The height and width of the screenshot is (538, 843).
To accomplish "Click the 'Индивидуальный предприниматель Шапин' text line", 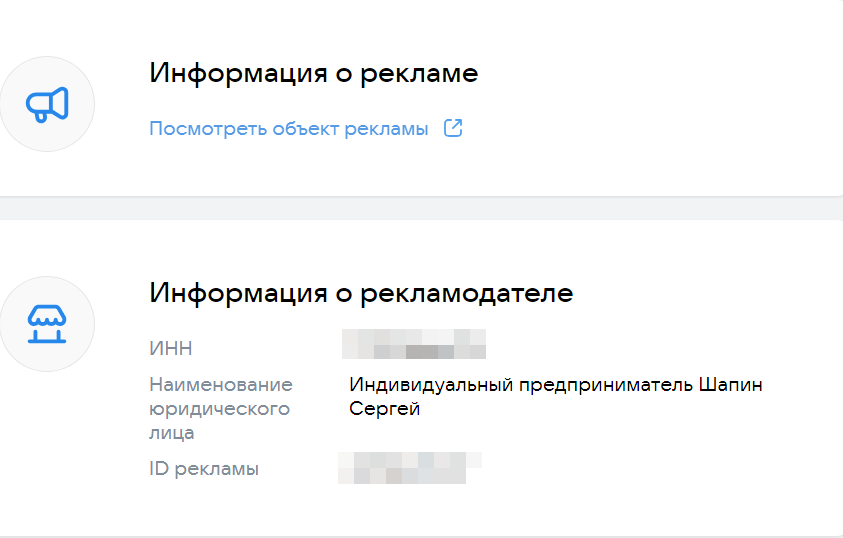I will coord(556,385).
